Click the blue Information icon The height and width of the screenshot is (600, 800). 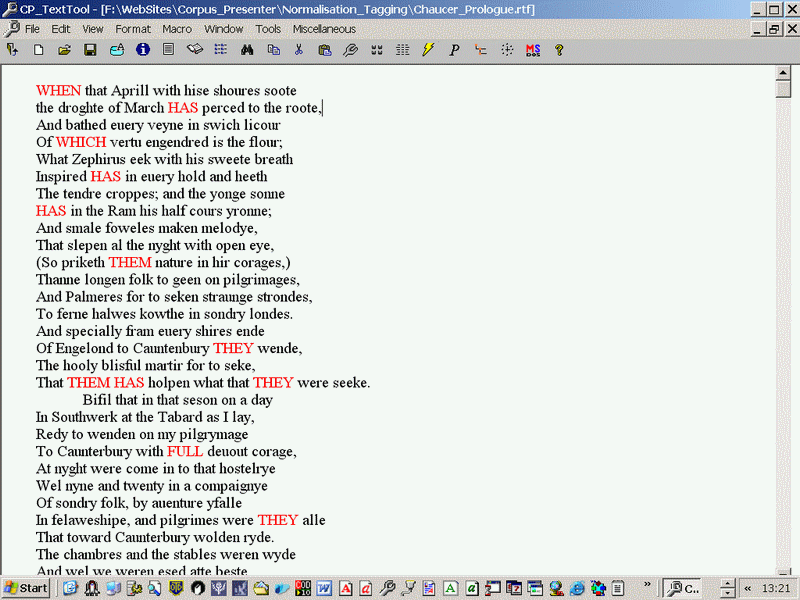point(143,49)
